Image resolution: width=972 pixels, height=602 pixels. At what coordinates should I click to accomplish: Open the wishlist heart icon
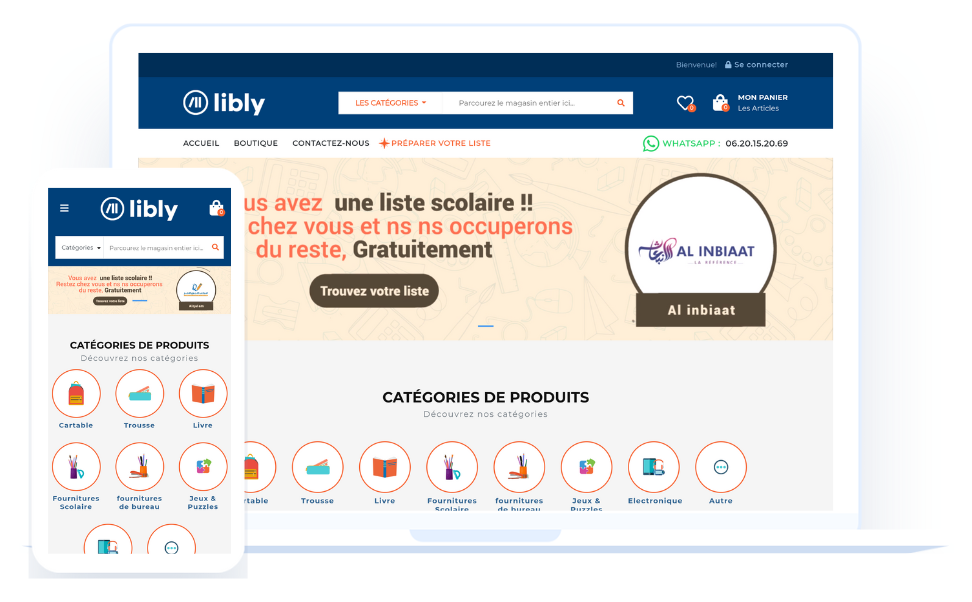pos(685,103)
